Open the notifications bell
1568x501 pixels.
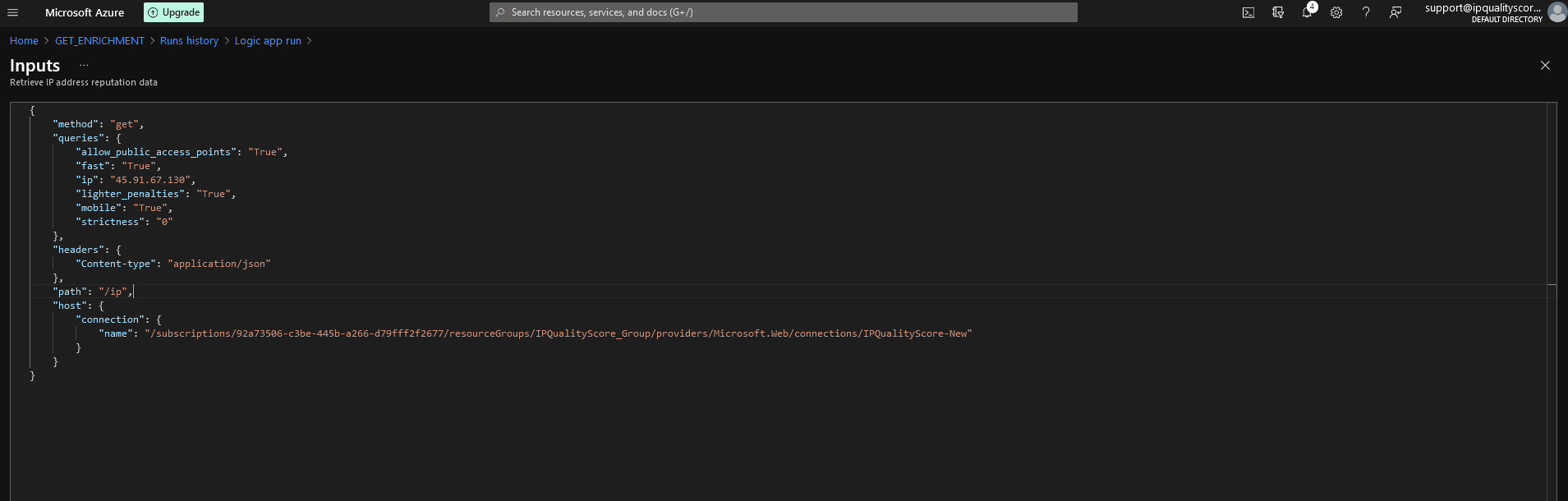1308,12
